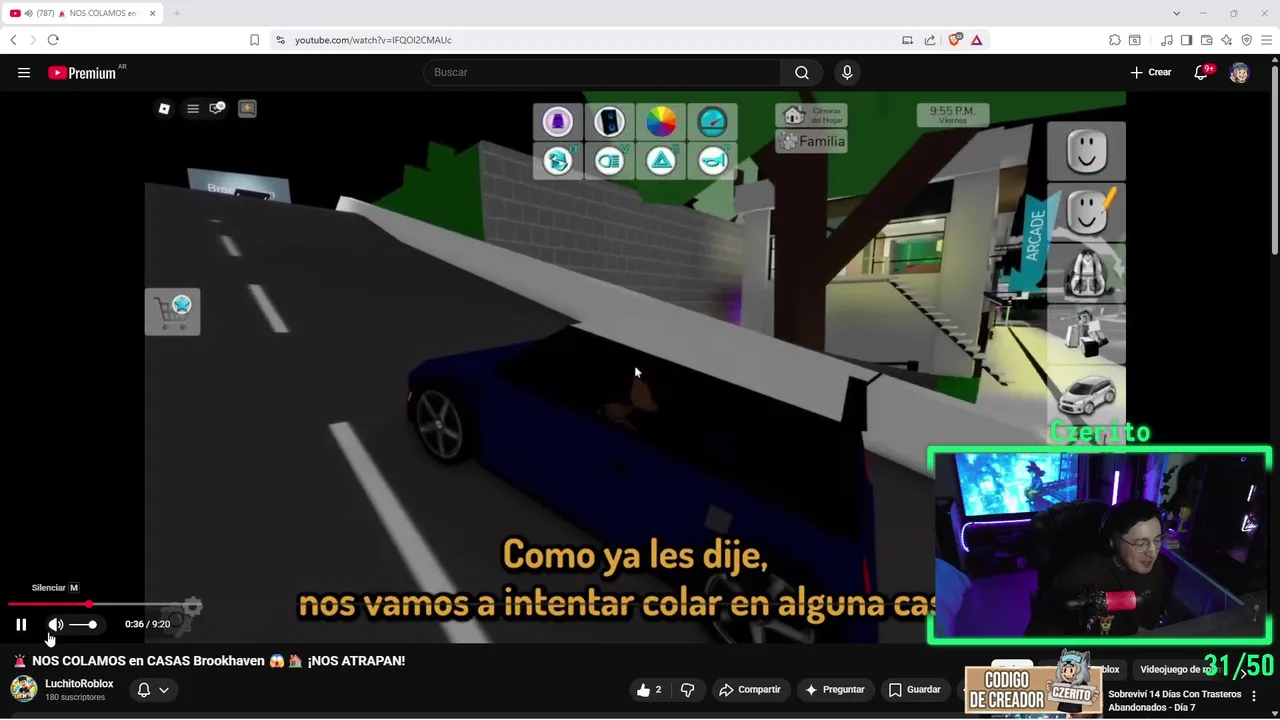The width and height of the screenshot is (1280, 720).
Task: Open the Brave Shields lion icon
Action: pos(955,40)
